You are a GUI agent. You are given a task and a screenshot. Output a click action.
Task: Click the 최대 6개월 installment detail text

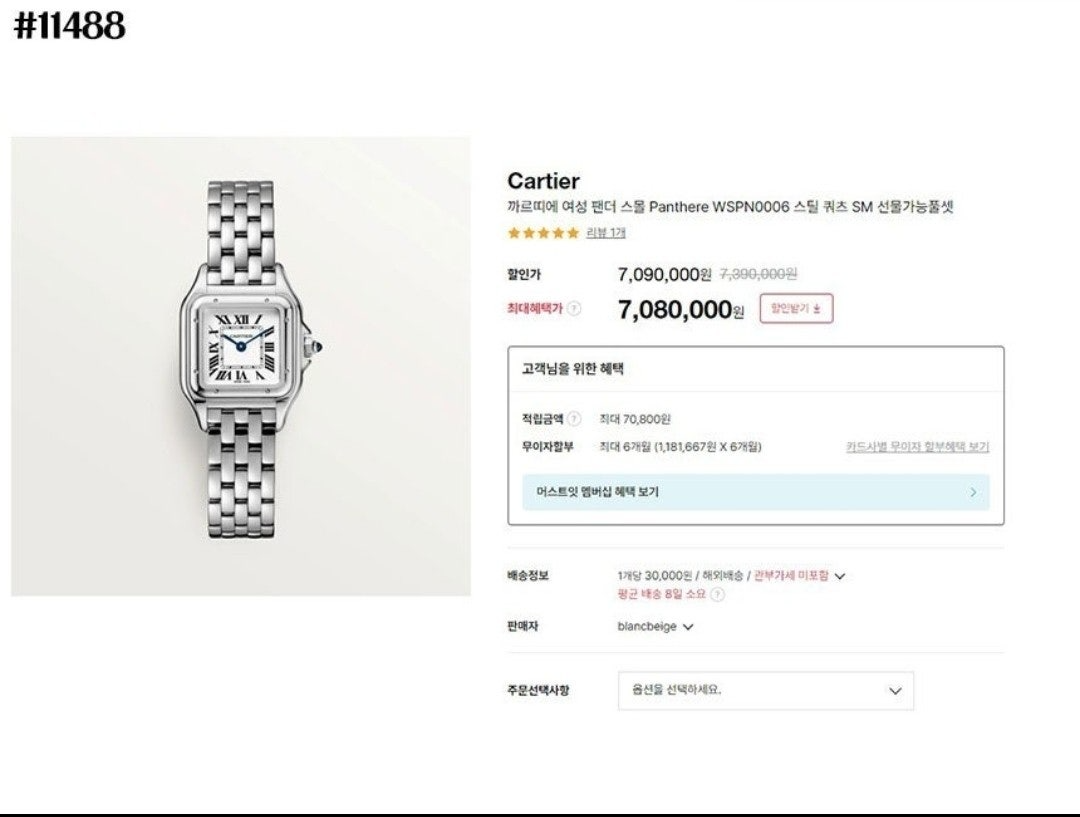click(x=680, y=447)
